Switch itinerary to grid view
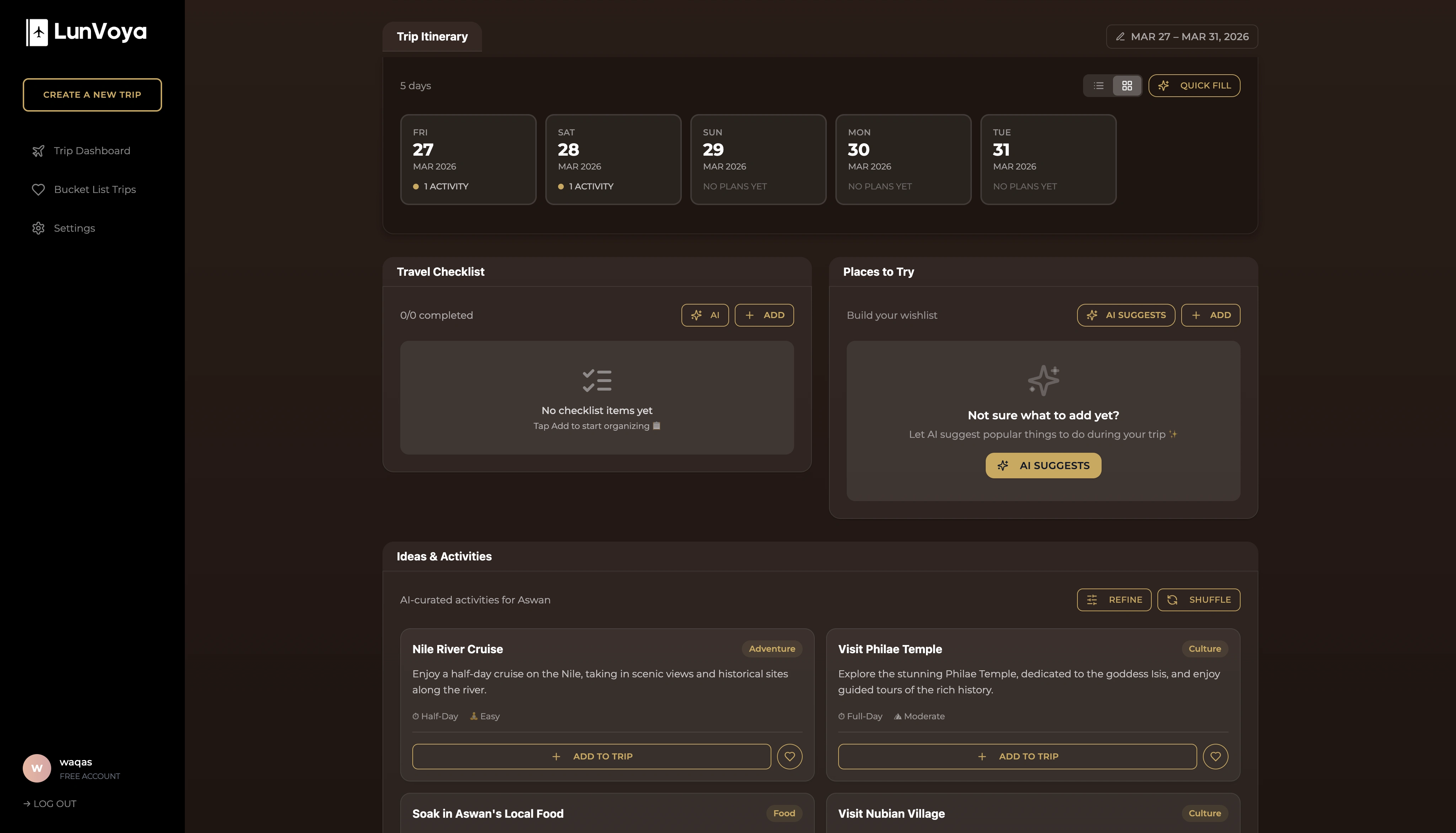The image size is (1456, 833). pyautogui.click(x=1126, y=86)
